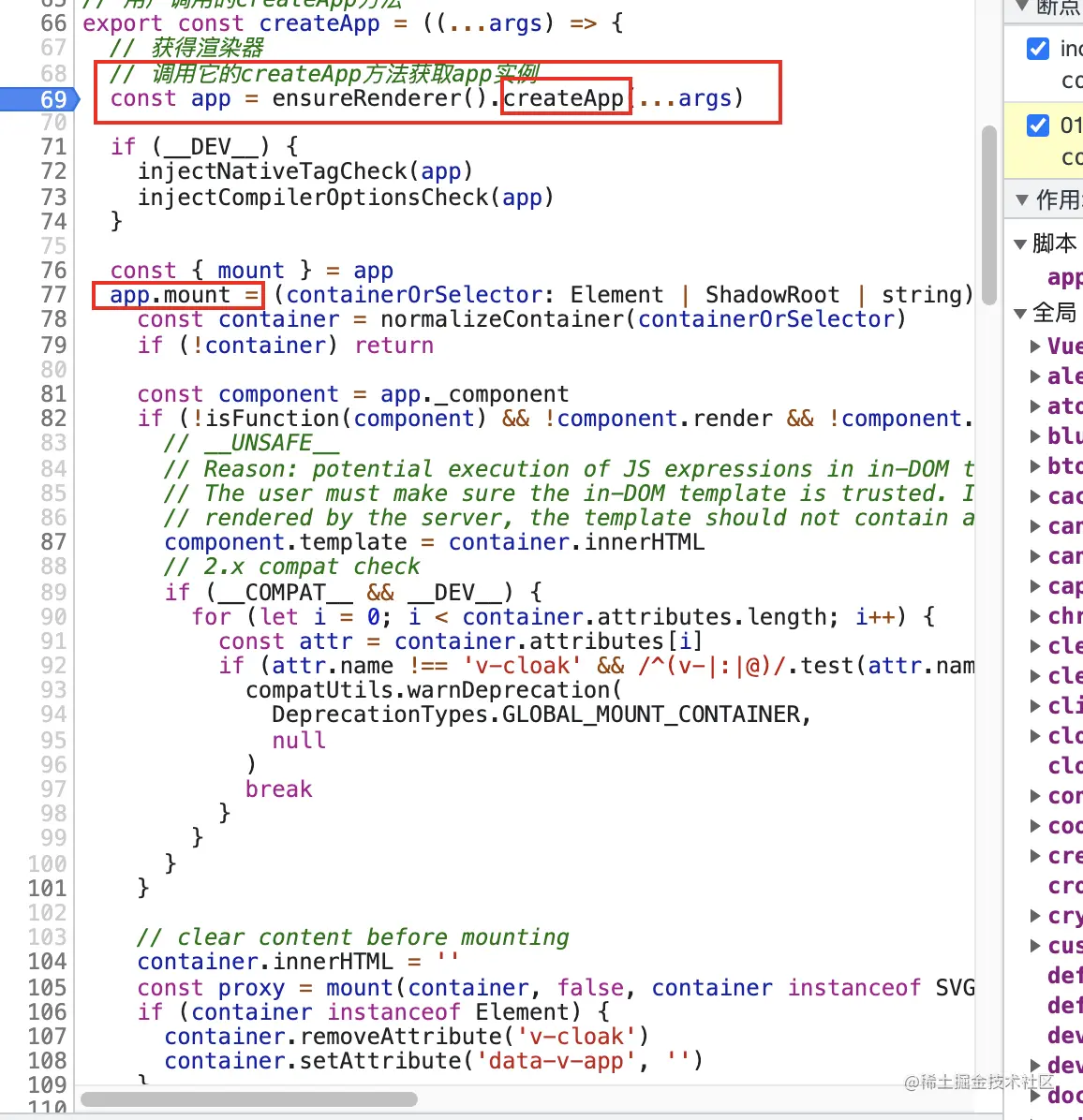Click 'ensureRenderer' on line 69
This screenshot has height=1120, width=1083.
(x=367, y=97)
